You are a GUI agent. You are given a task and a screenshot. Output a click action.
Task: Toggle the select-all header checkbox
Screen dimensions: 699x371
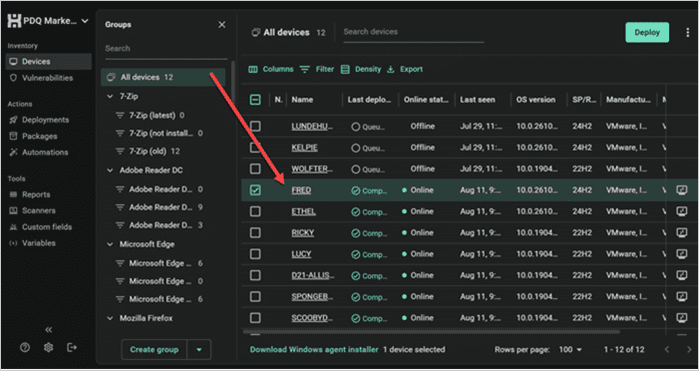pos(255,100)
